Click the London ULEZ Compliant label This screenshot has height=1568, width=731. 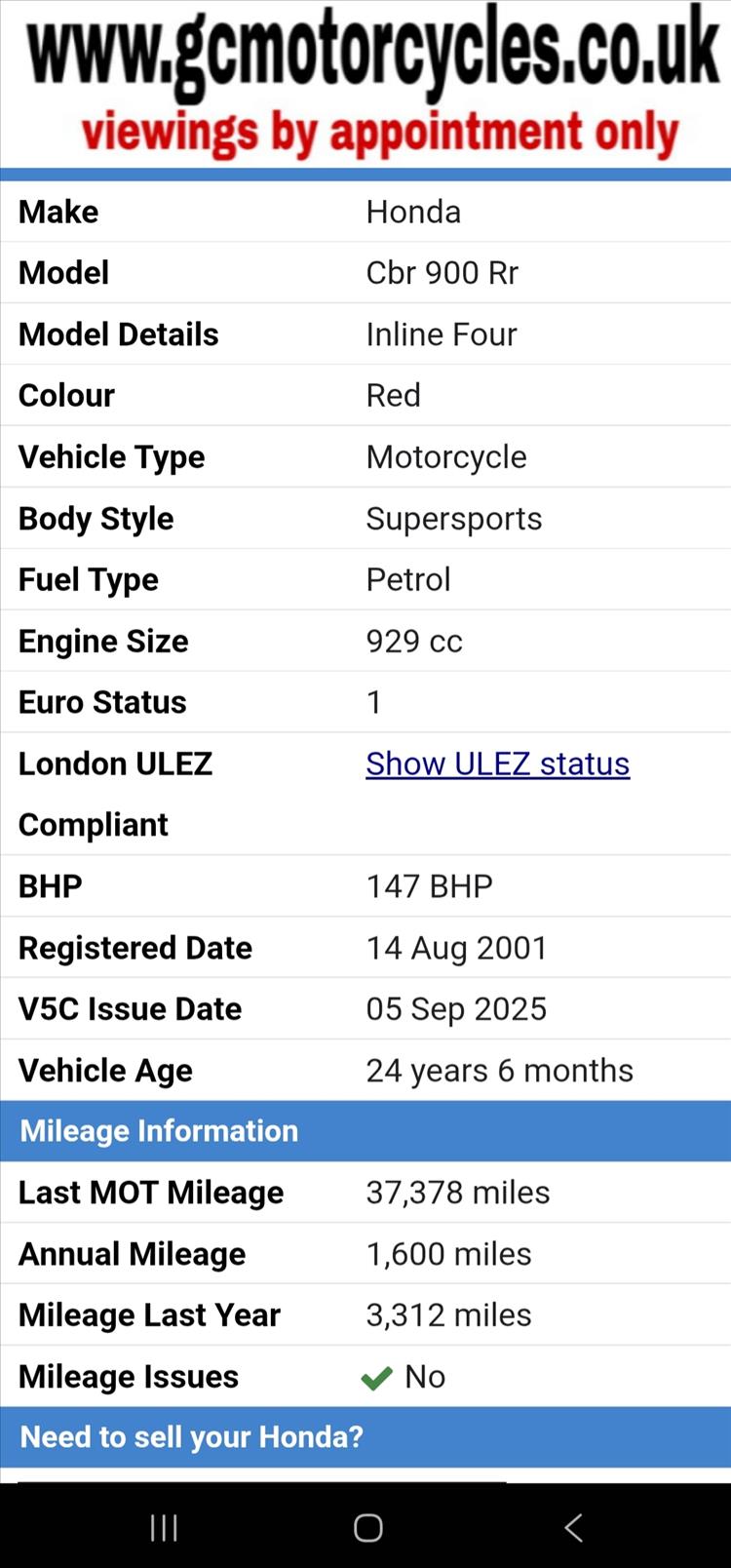pos(115,793)
